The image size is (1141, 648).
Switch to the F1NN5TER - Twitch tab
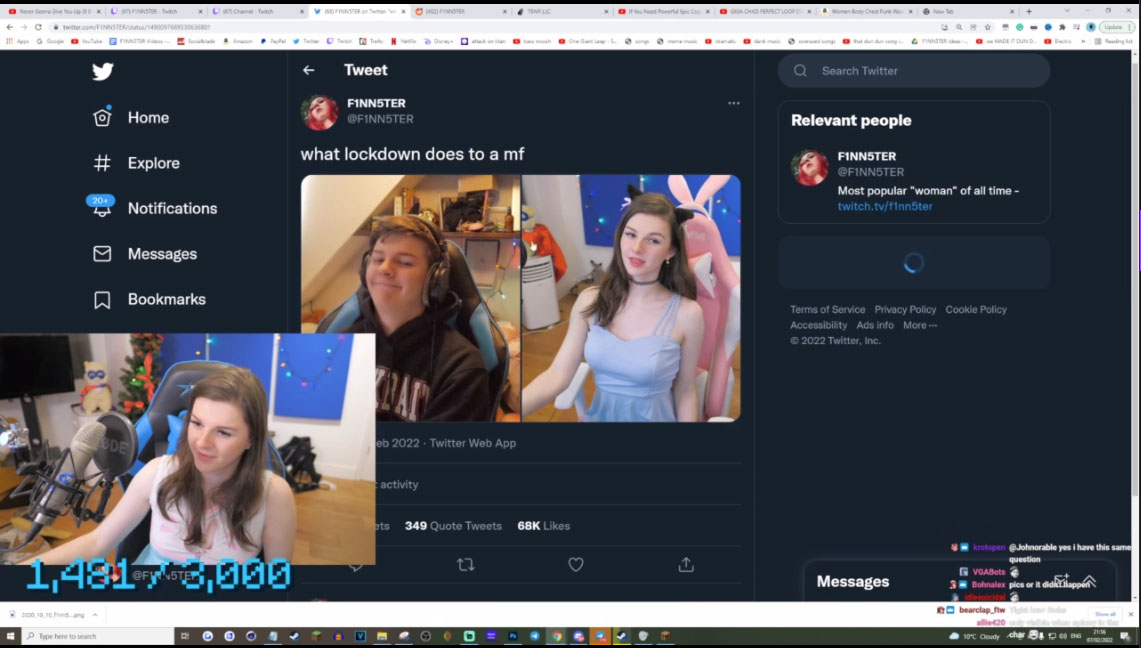(x=156, y=12)
